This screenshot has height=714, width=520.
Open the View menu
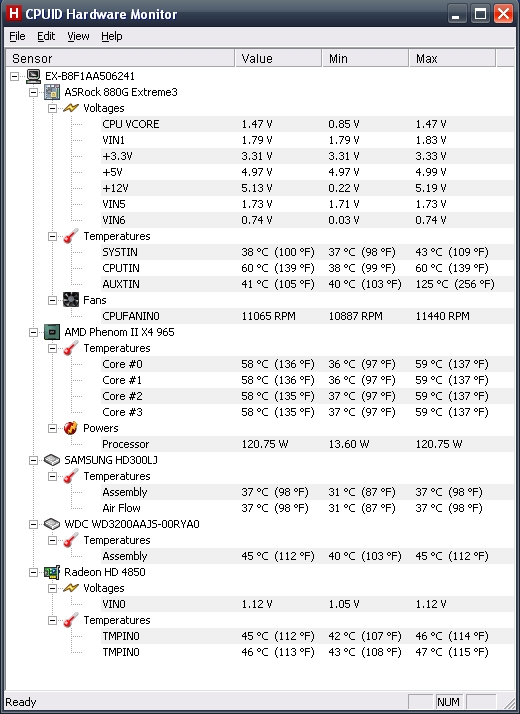click(x=78, y=36)
